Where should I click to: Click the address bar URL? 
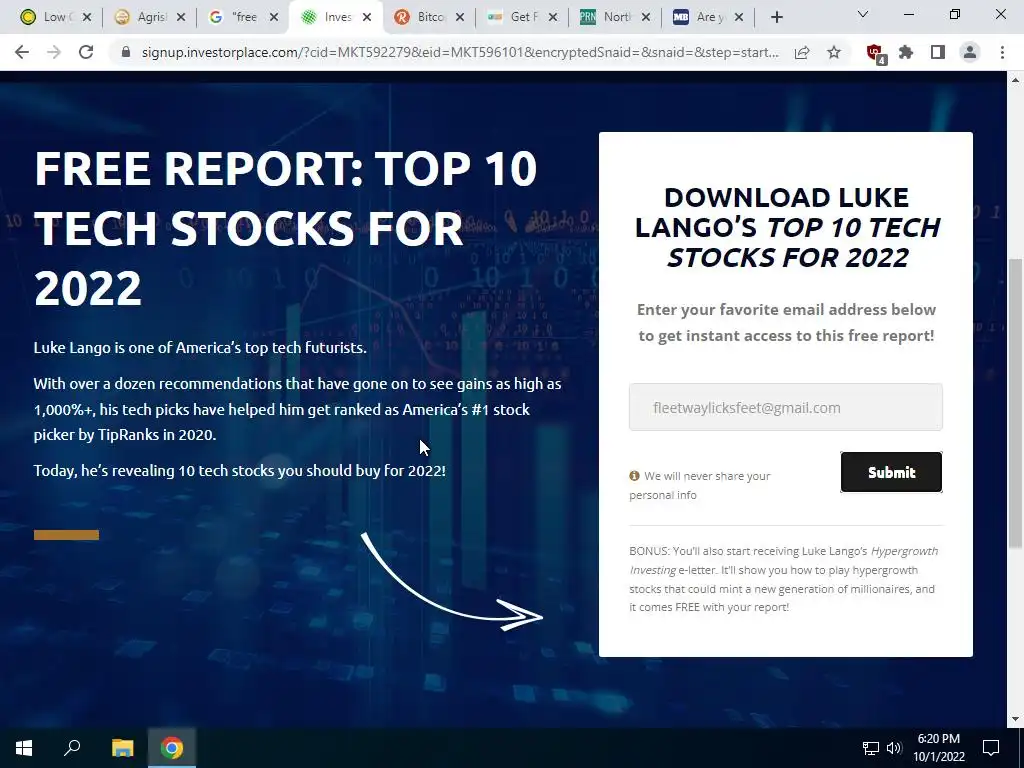pyautogui.click(x=460, y=52)
